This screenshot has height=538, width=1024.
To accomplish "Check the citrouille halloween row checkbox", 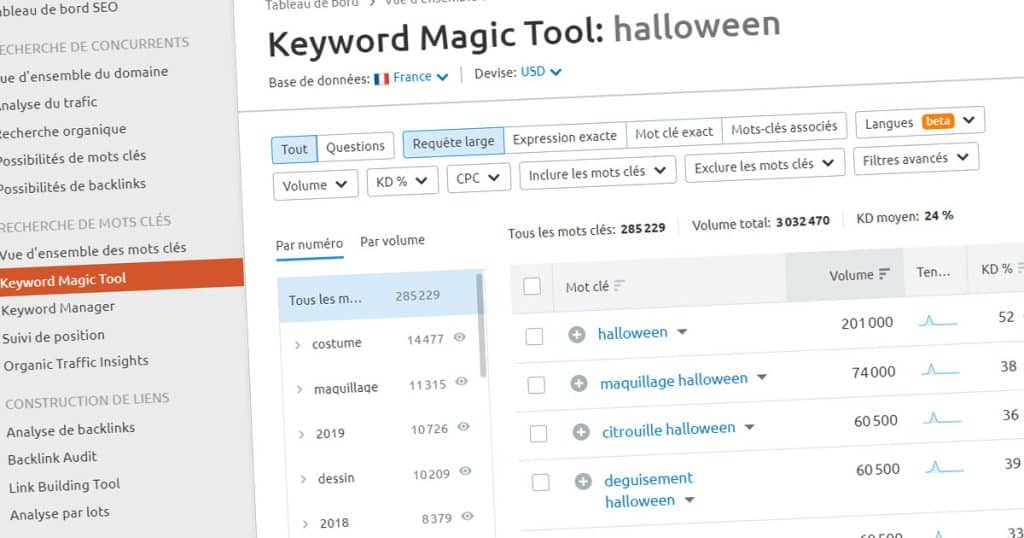I will (538, 433).
